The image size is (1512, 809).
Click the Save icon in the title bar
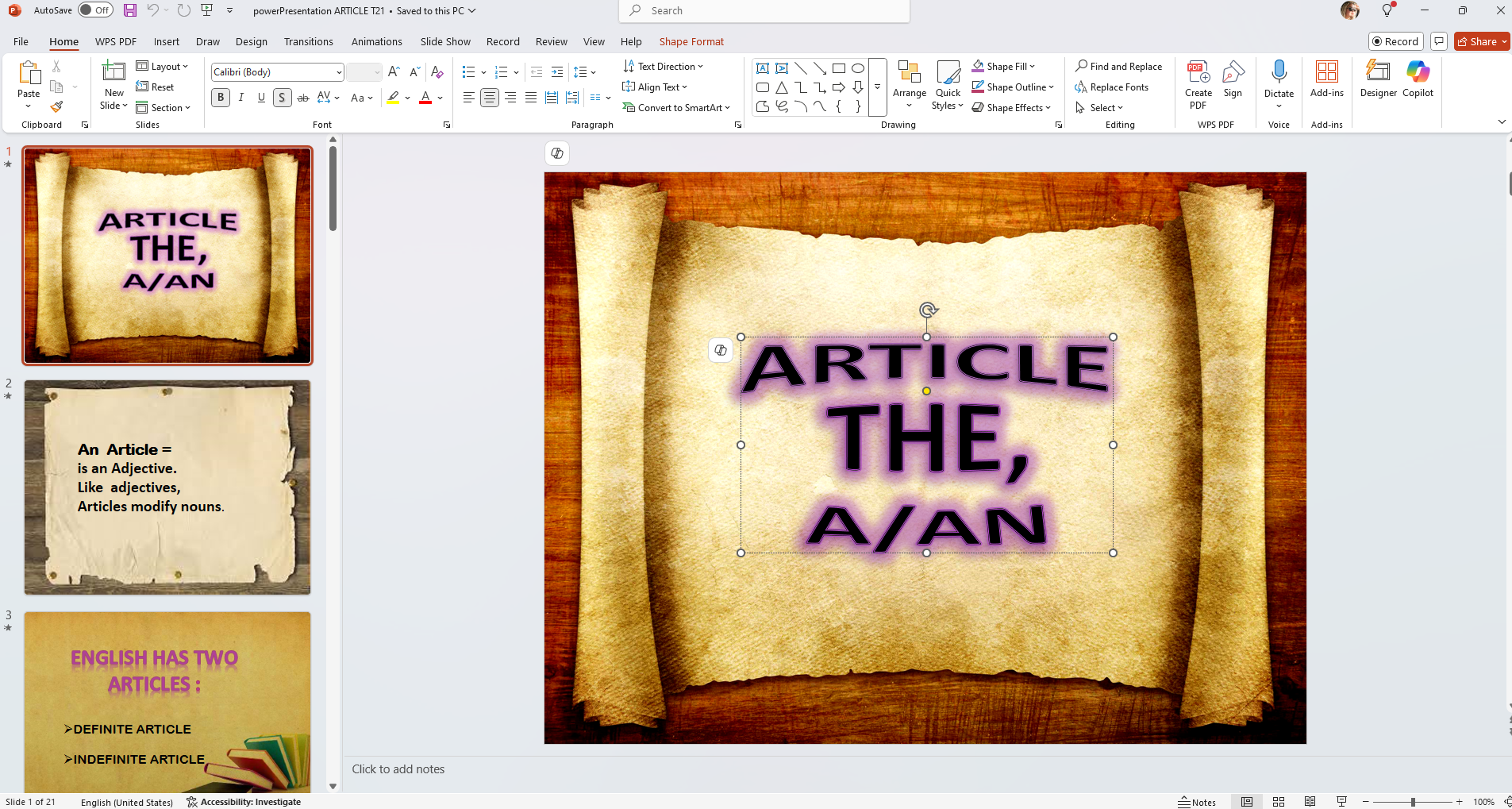(130, 10)
